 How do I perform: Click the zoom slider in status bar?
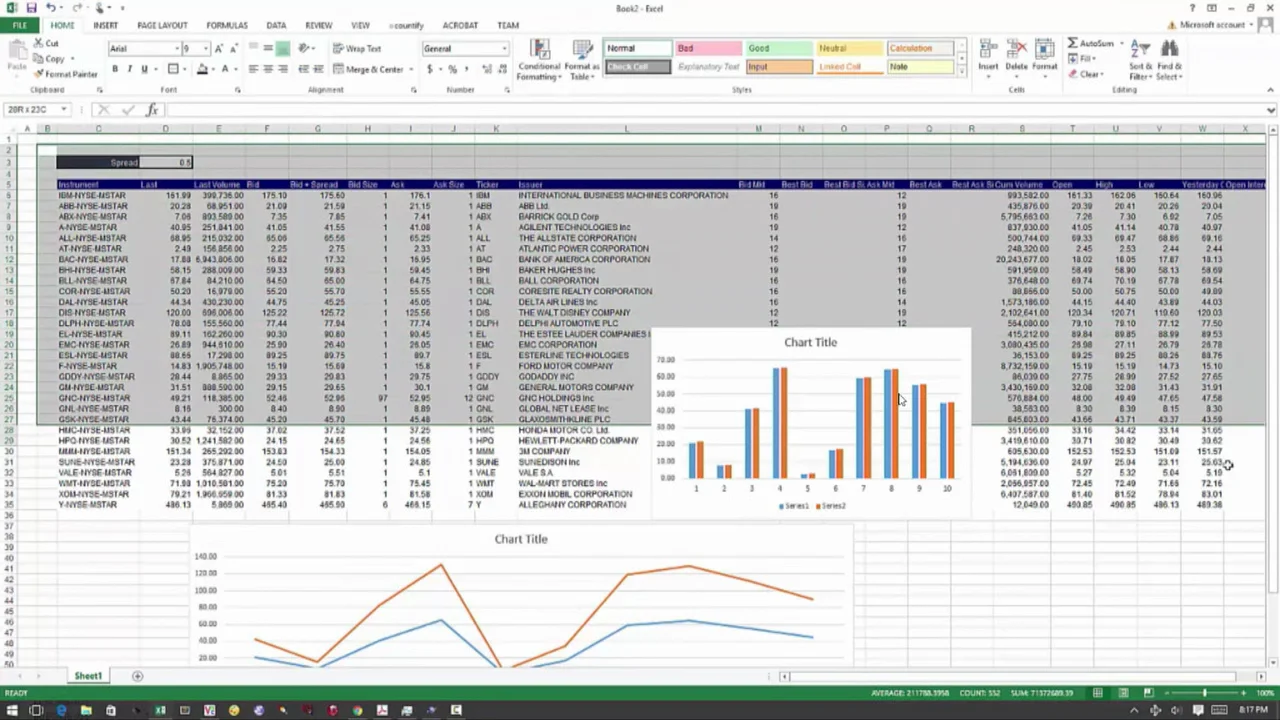1204,693
